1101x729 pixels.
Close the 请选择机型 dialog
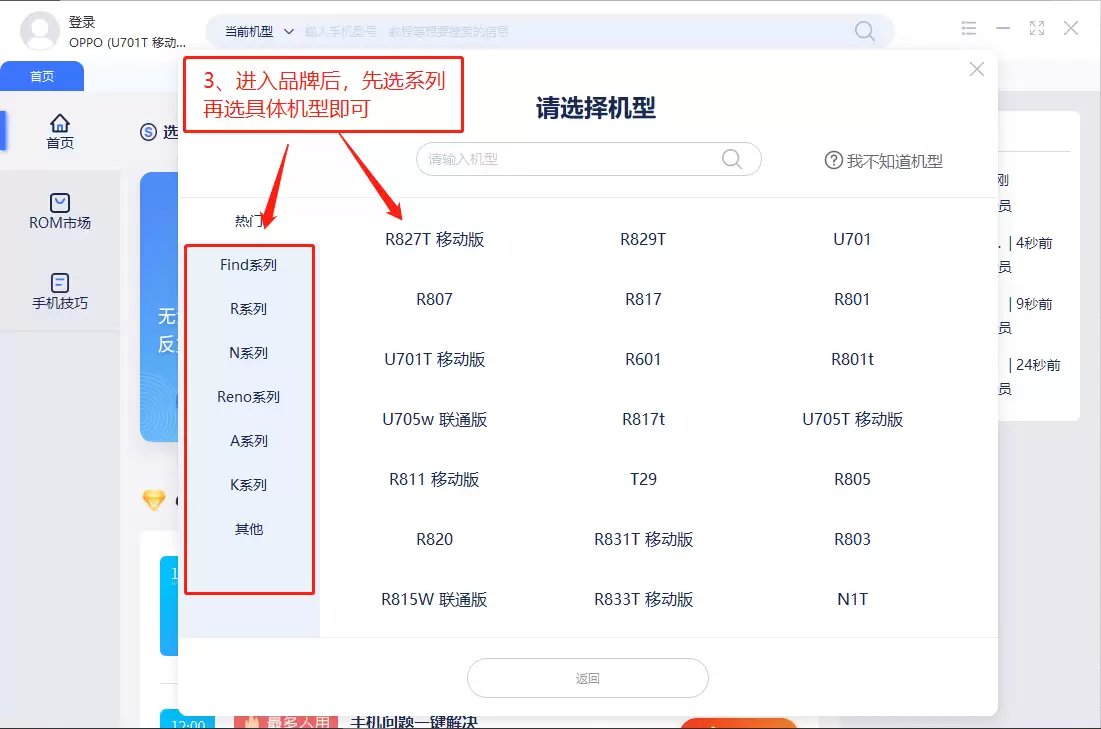(x=976, y=68)
